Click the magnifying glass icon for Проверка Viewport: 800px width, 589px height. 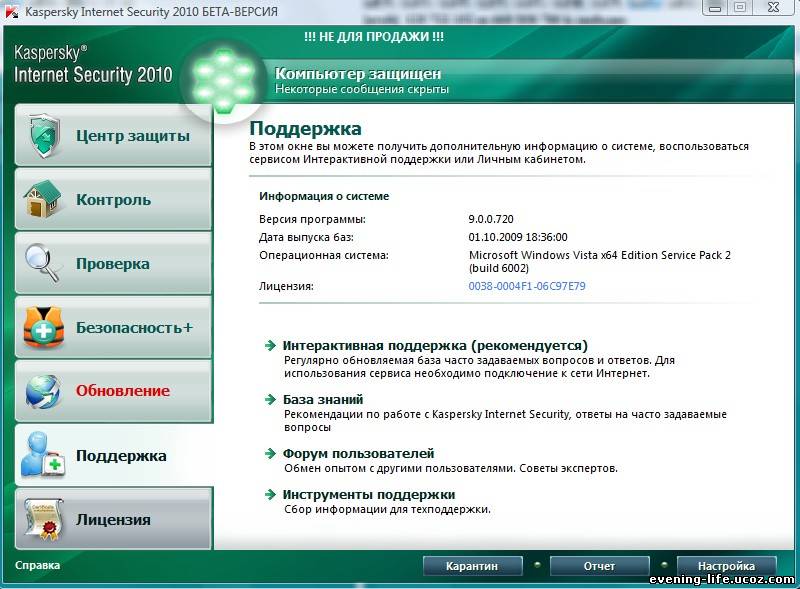43,263
